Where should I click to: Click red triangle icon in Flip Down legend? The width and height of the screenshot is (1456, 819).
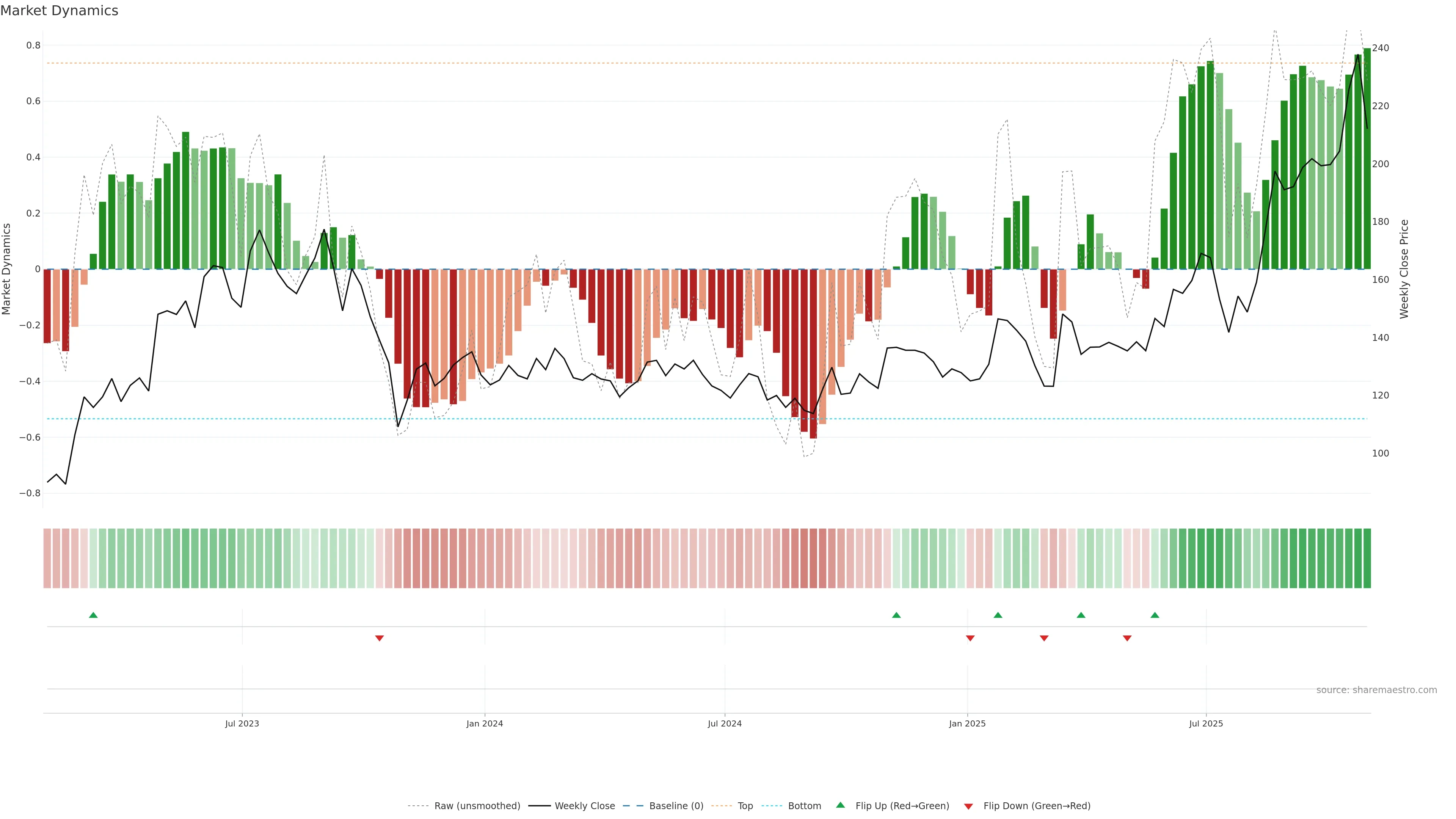968,806
